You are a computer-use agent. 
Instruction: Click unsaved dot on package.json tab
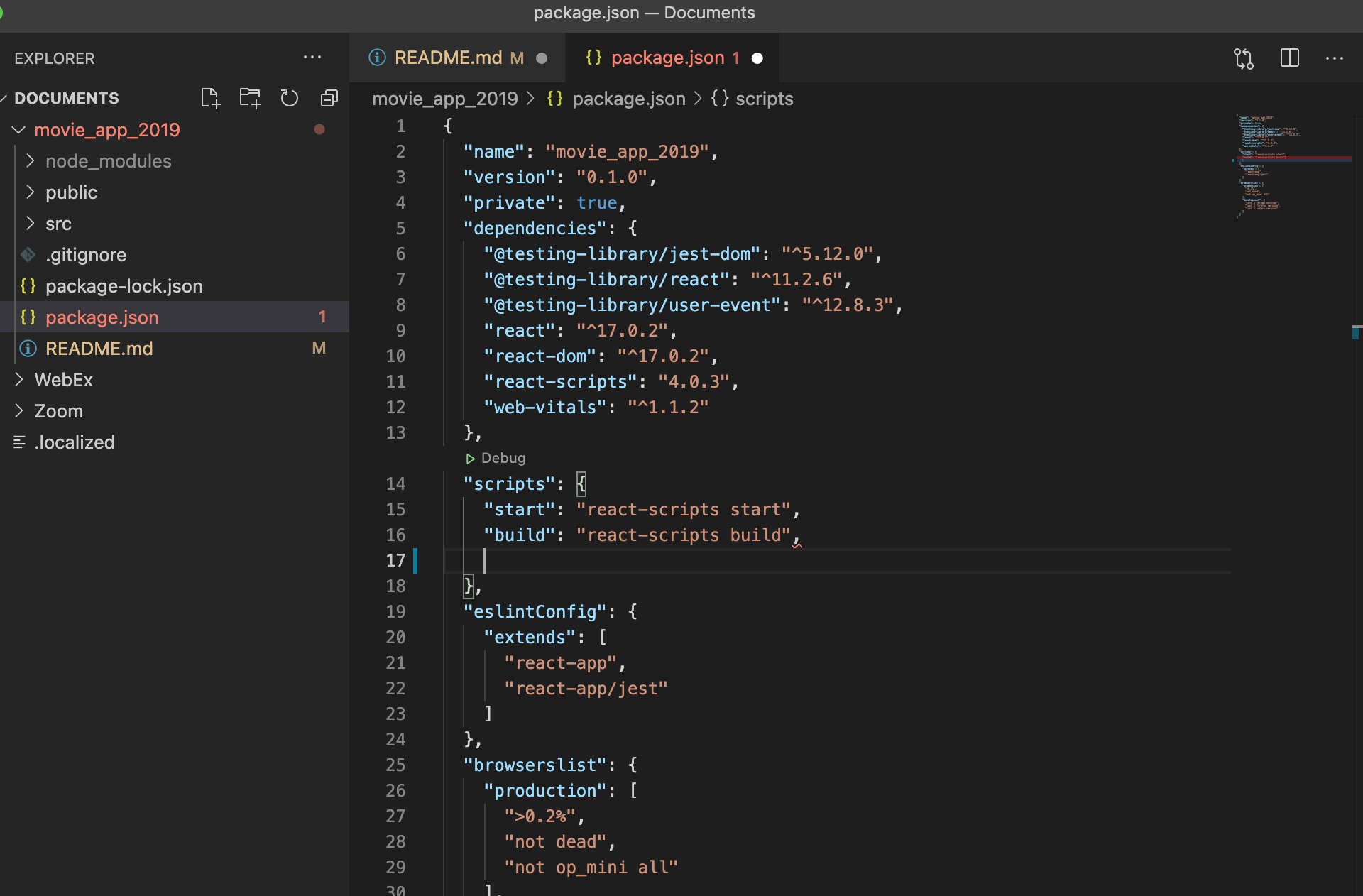[x=757, y=58]
